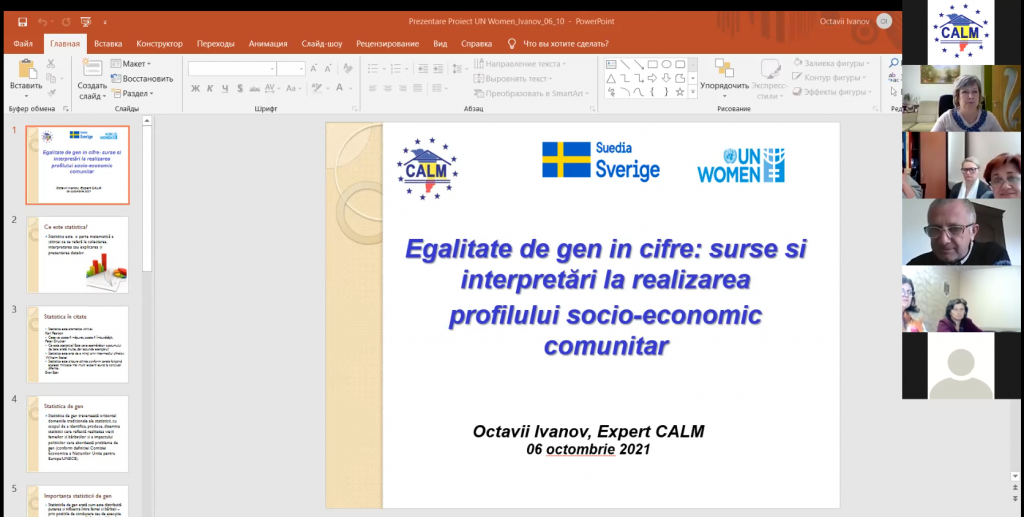Click the Undo arrow in quick access toolbar
Screen dimensions: 1024x517
[42, 22]
